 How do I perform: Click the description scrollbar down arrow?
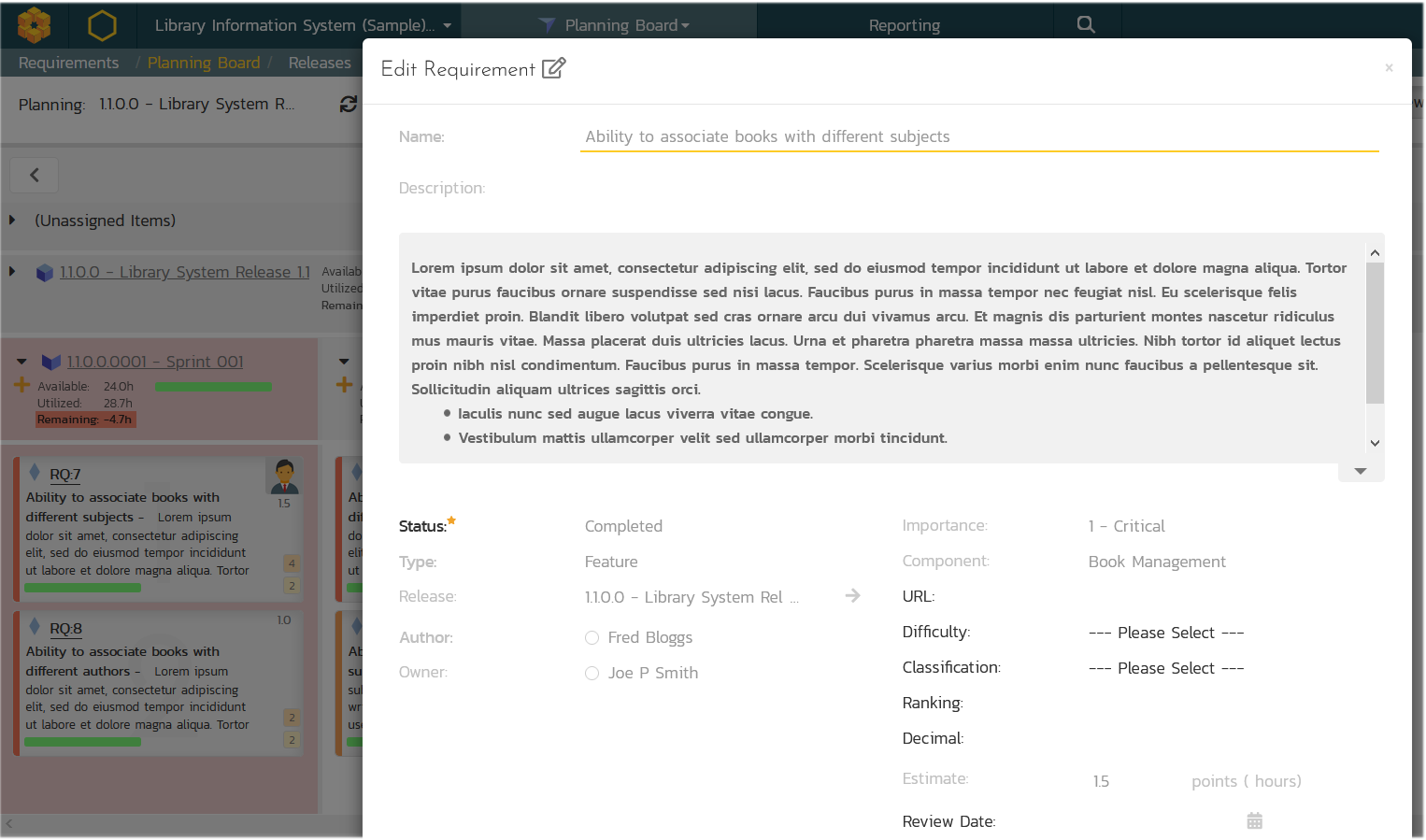[x=1374, y=444]
